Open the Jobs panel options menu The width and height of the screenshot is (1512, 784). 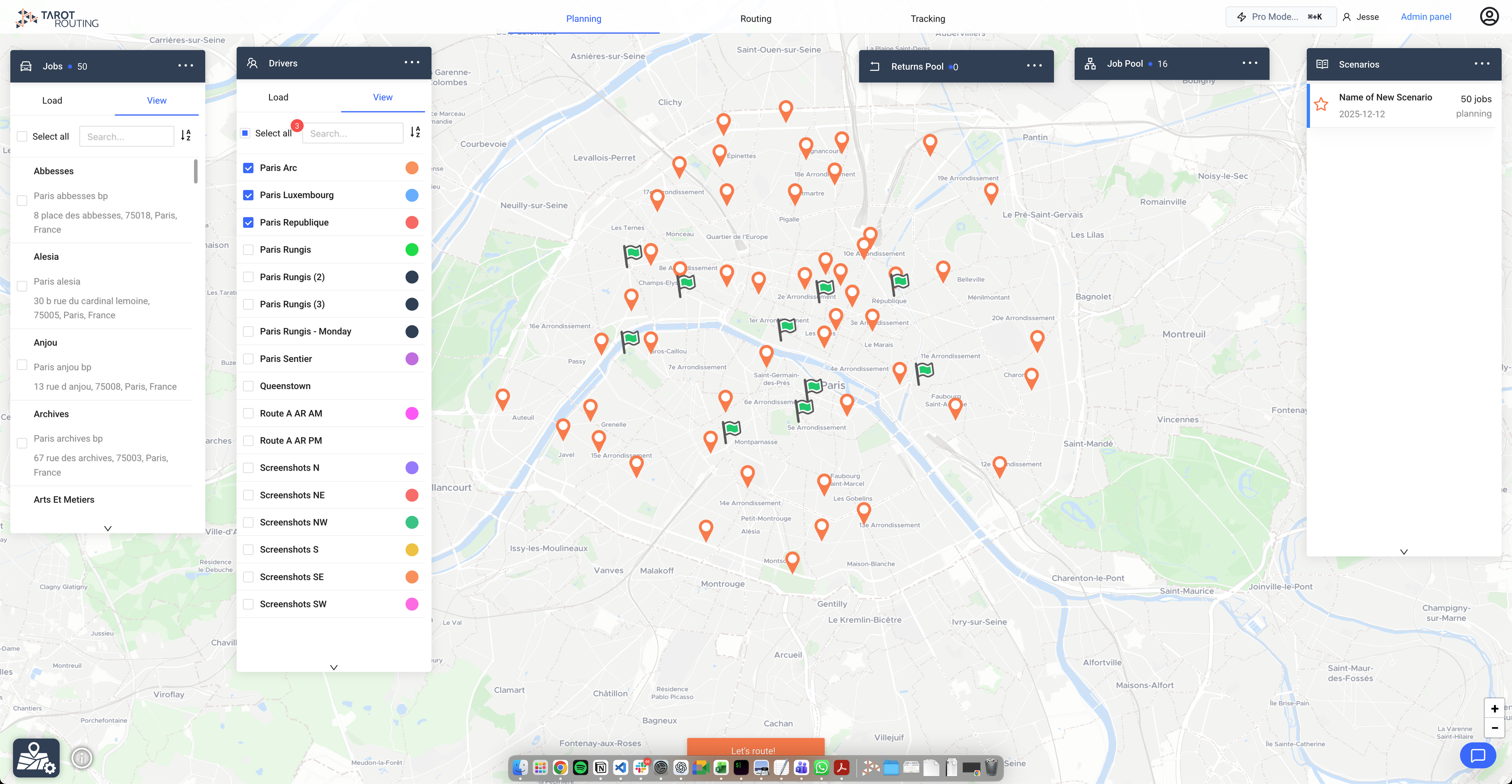point(185,66)
